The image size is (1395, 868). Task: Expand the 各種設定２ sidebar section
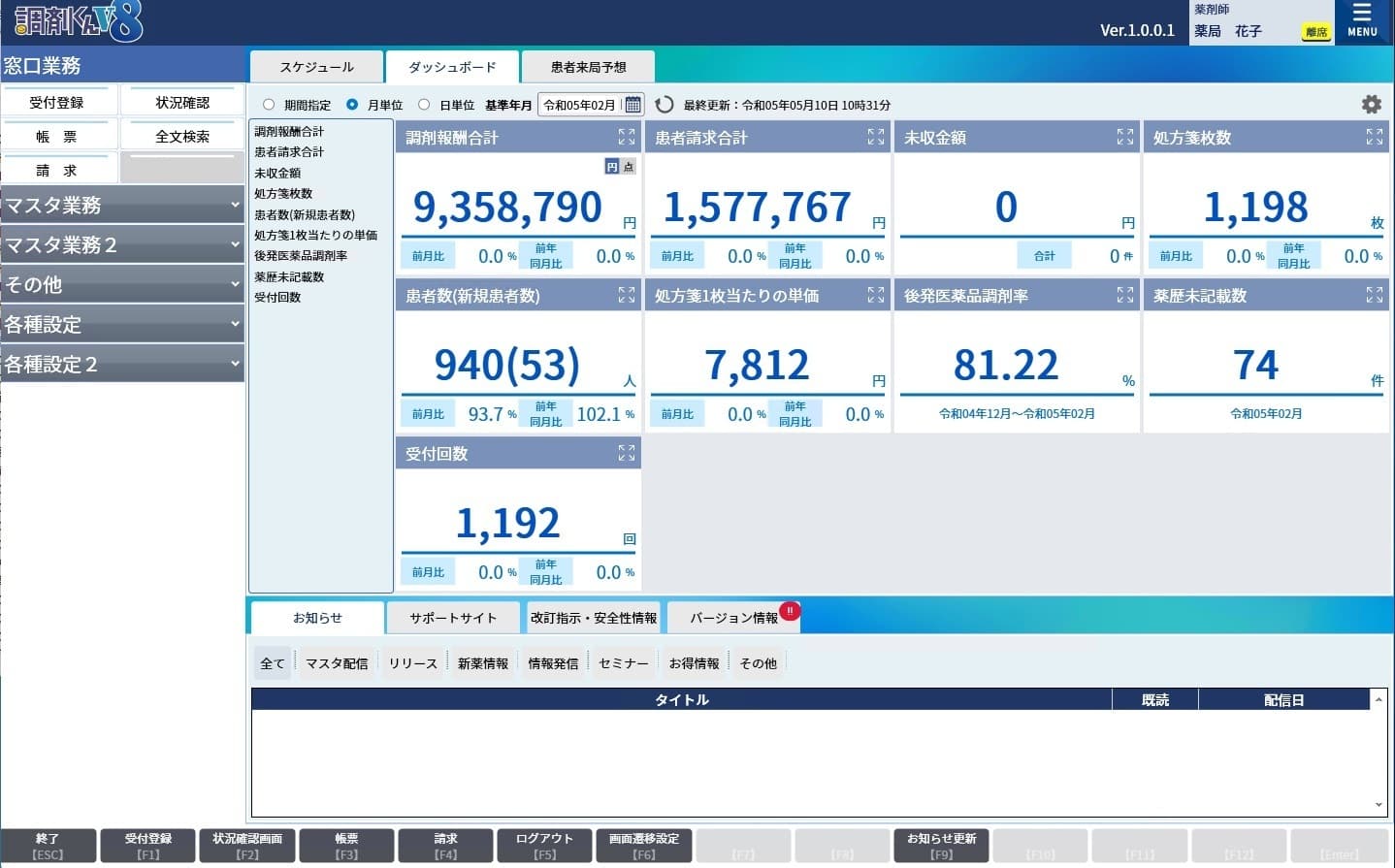tap(122, 364)
